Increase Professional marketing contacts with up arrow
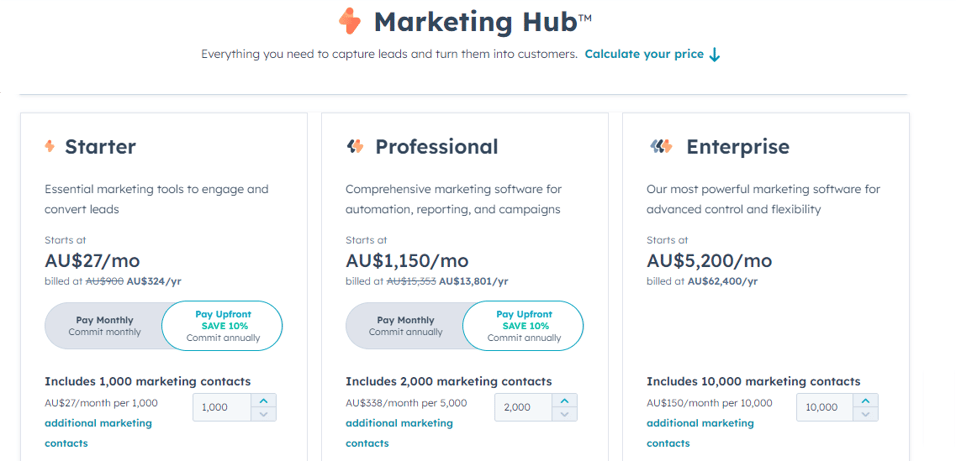956x461 pixels. pos(565,401)
